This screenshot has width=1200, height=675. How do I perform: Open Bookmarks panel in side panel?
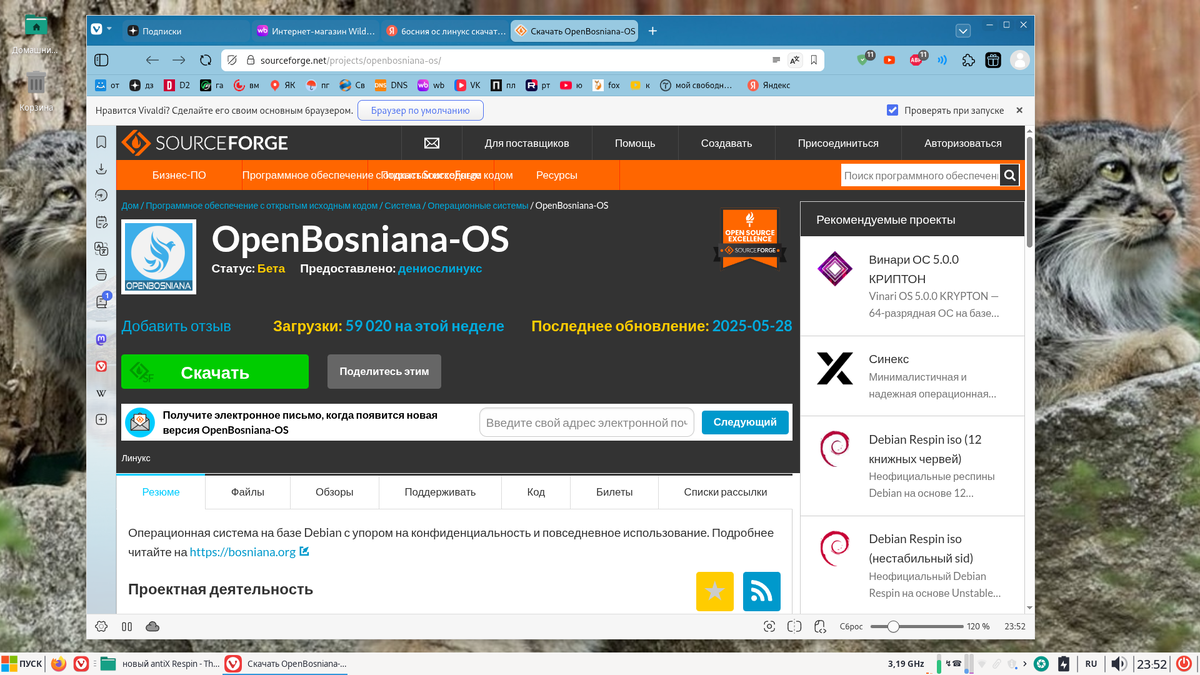101,143
